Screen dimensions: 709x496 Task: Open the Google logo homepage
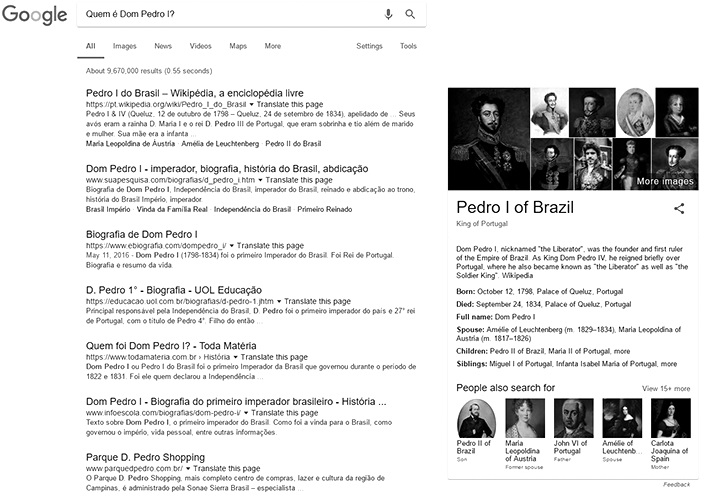(34, 15)
